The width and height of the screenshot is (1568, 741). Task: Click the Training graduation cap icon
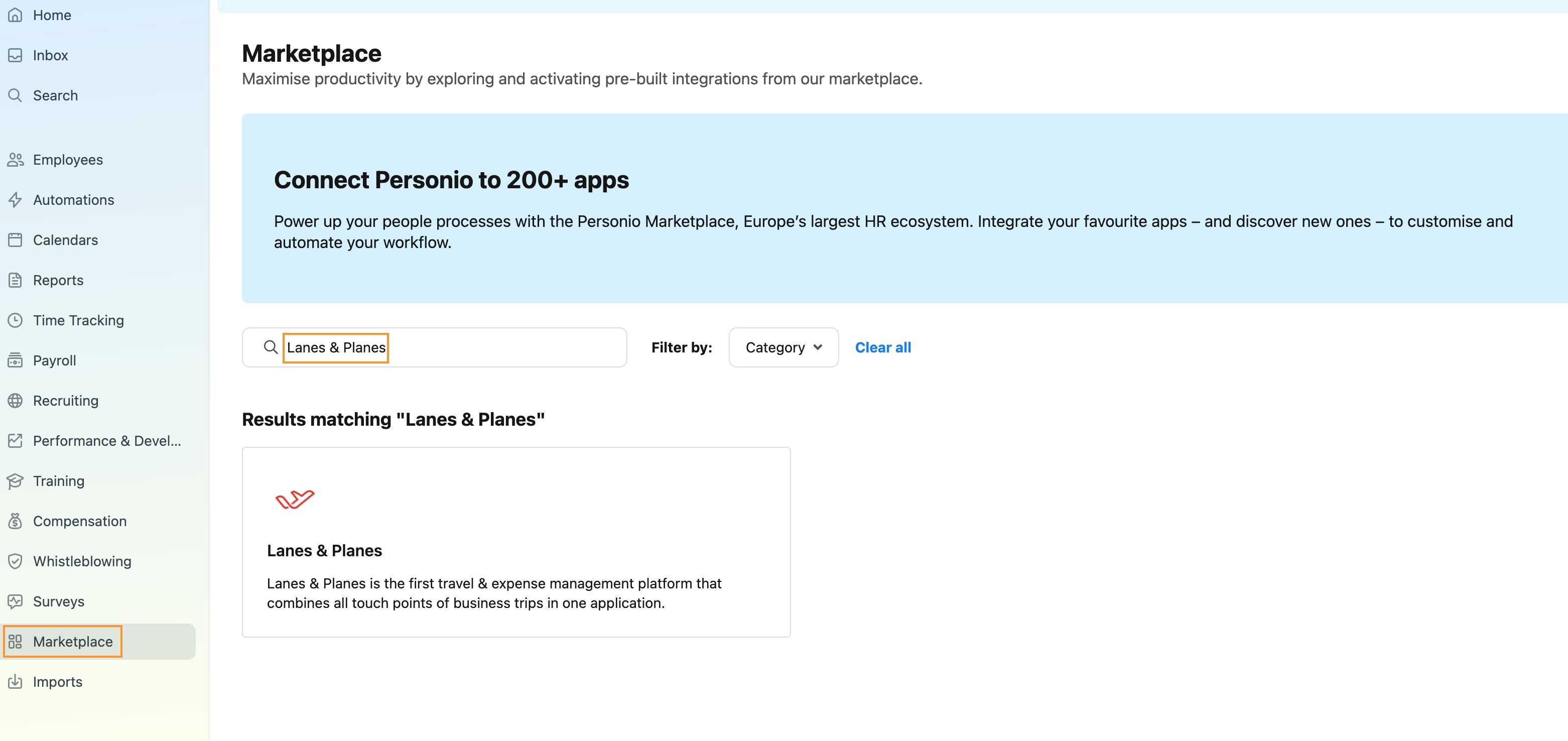[15, 481]
